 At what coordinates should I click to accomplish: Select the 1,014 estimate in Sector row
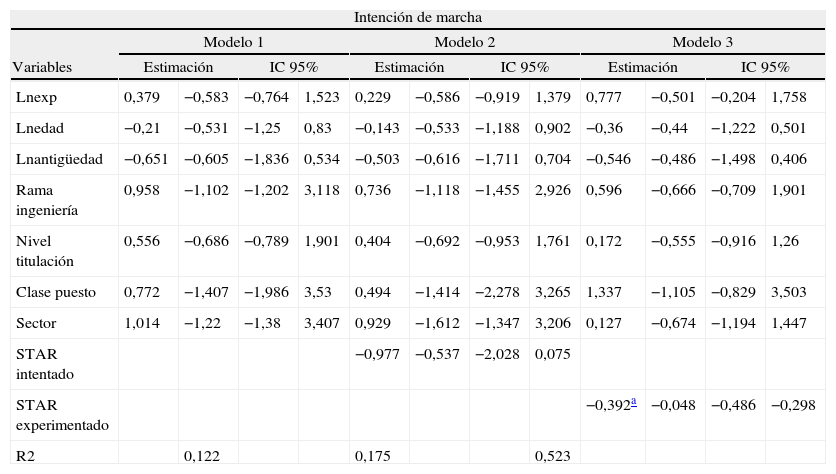(142, 323)
